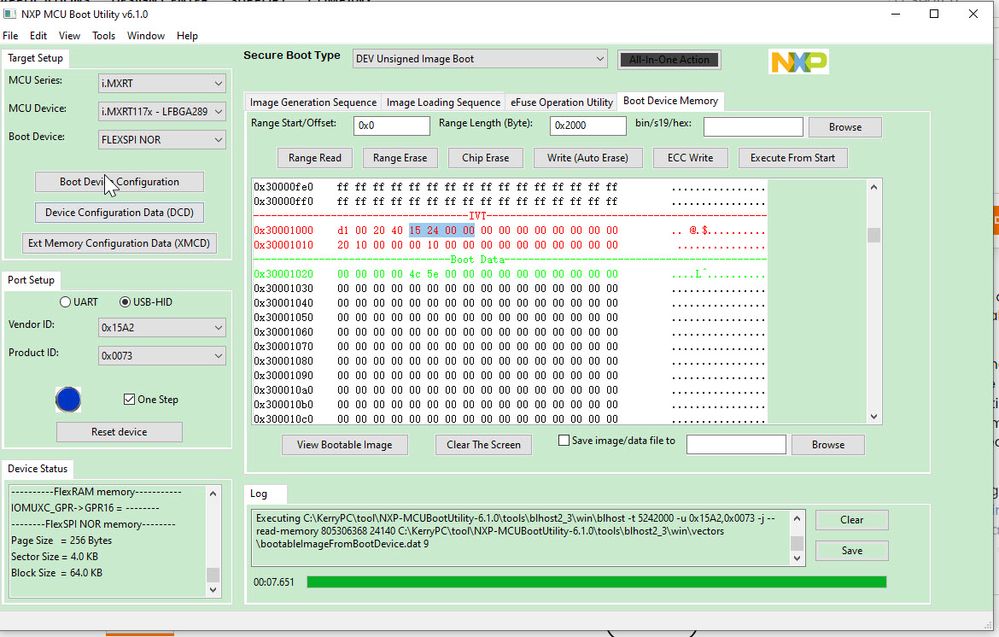This screenshot has width=999, height=637.
Task: Click Device Status scroll down arrow
Action: click(x=213, y=589)
